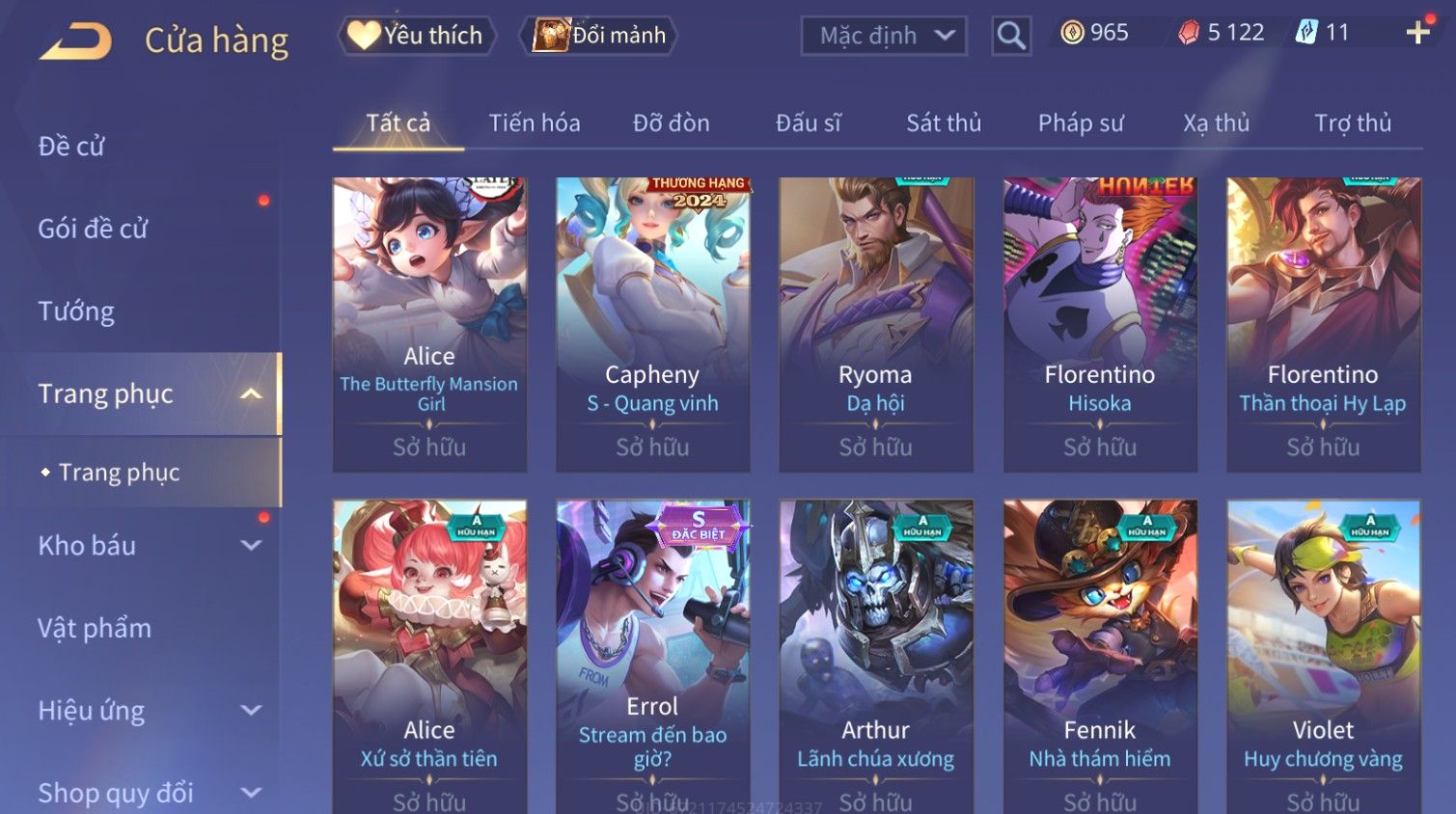Open Đổi mảnh chest exchange
Image resolution: width=1456 pixels, height=814 pixels.
(x=599, y=36)
